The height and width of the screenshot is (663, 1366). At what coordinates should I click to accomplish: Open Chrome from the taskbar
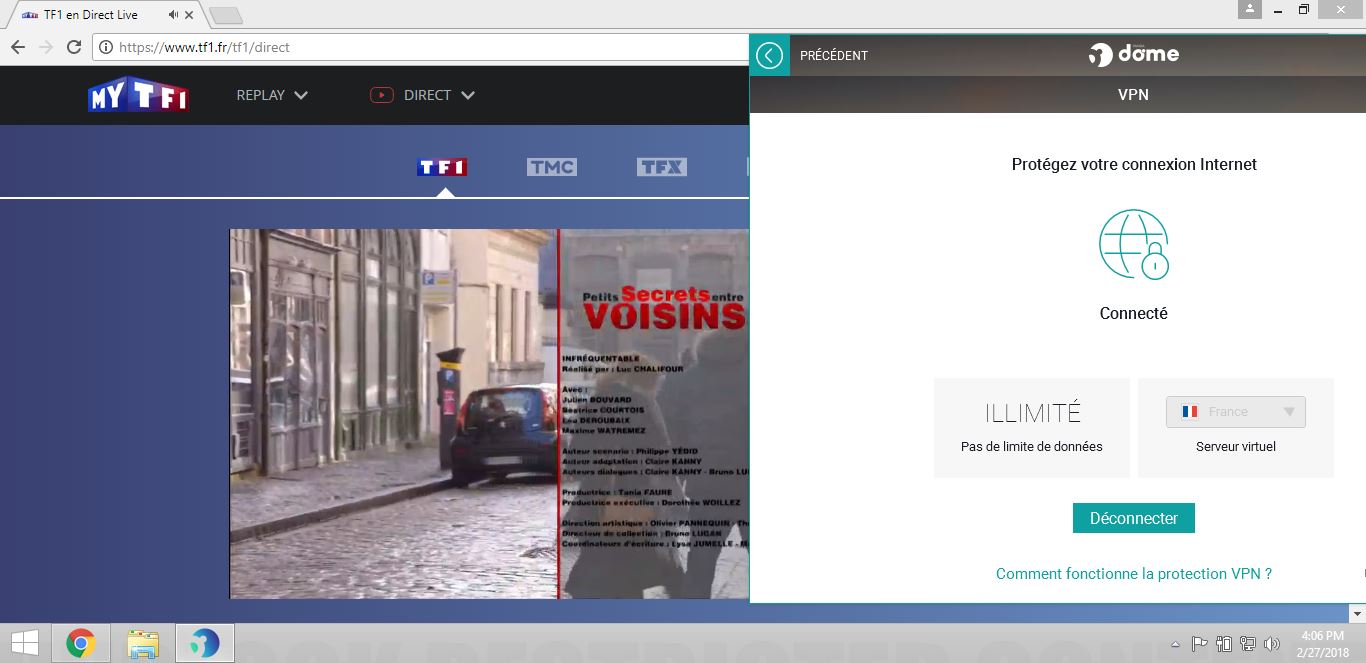coord(81,643)
